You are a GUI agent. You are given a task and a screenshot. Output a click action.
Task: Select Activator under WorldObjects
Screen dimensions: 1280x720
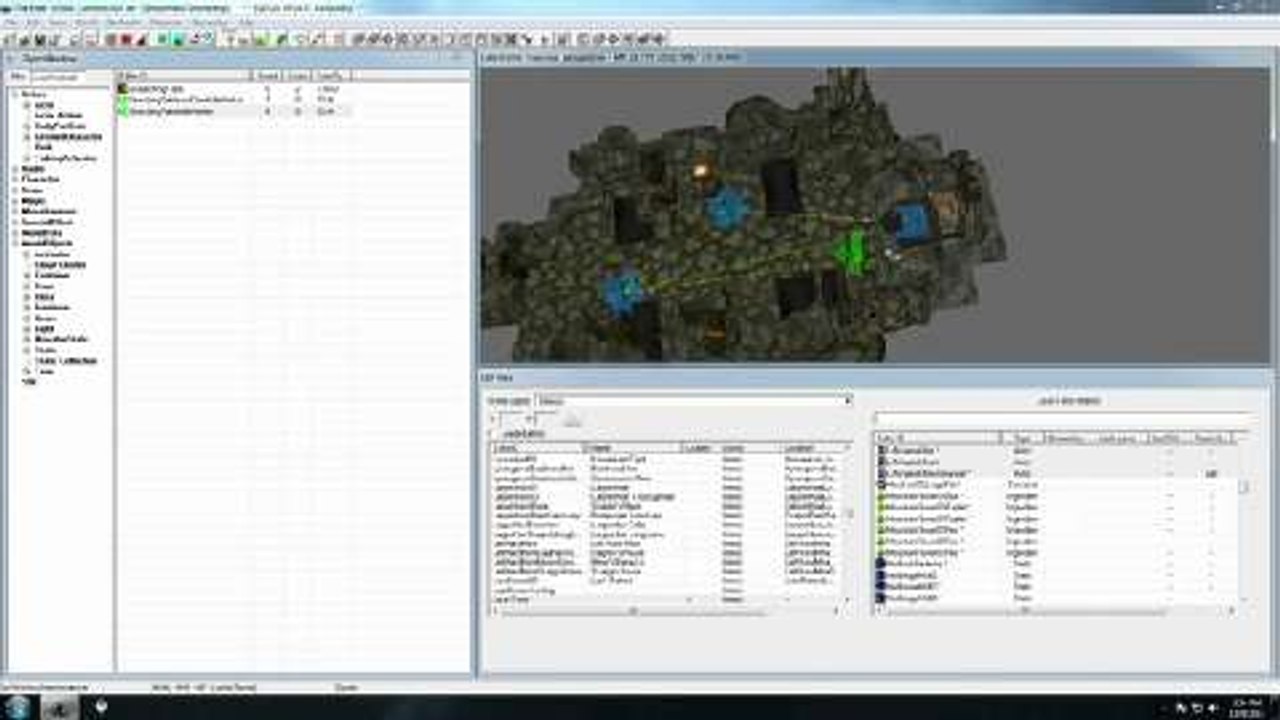[x=53, y=254]
